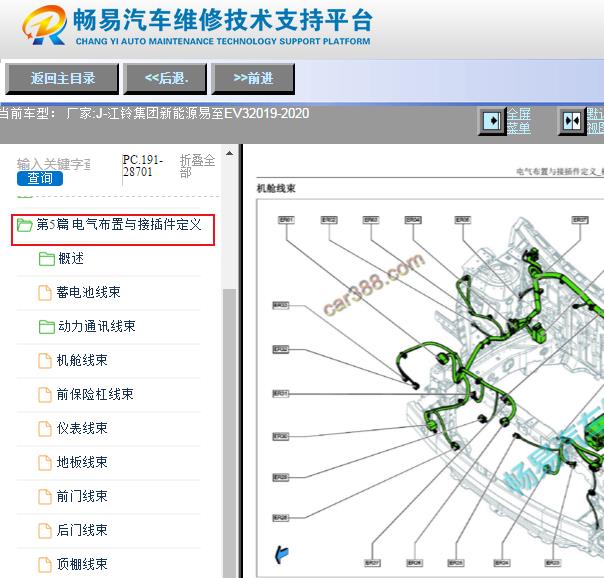The height and width of the screenshot is (578, 604).
Task: Select the 机舱线束 document
Action: tap(82, 360)
